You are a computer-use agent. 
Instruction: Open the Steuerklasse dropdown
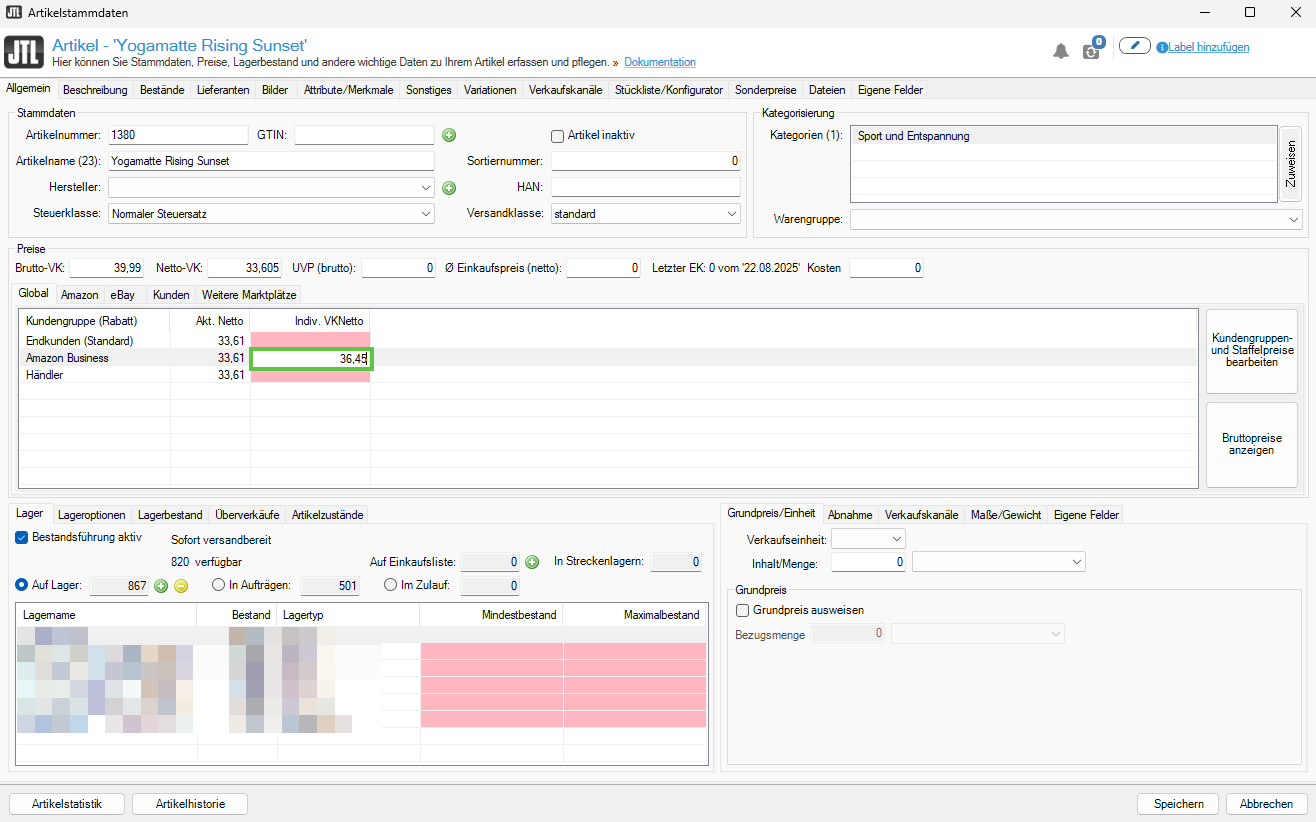click(x=270, y=213)
